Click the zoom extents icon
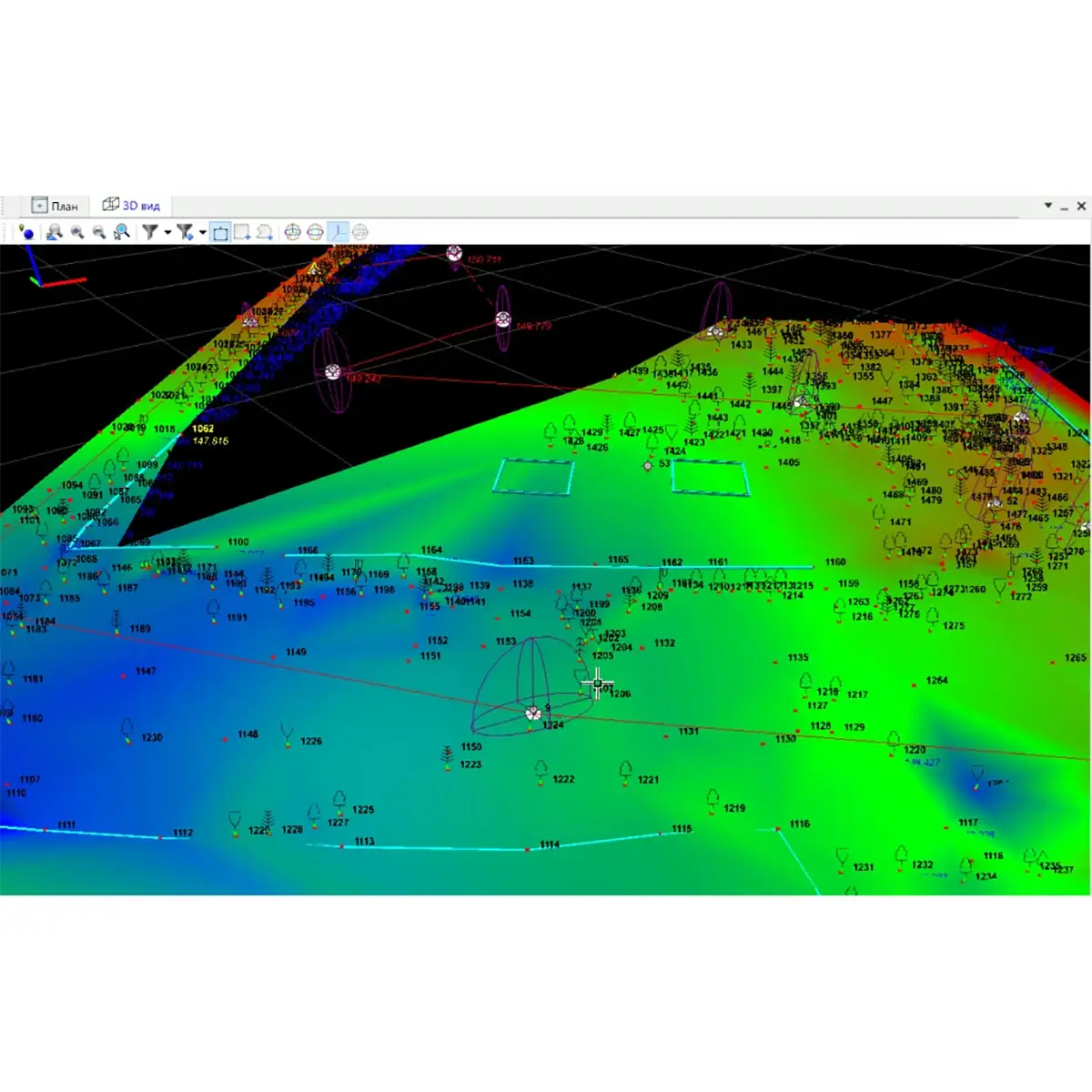The width and height of the screenshot is (1092, 1092). pos(55,233)
